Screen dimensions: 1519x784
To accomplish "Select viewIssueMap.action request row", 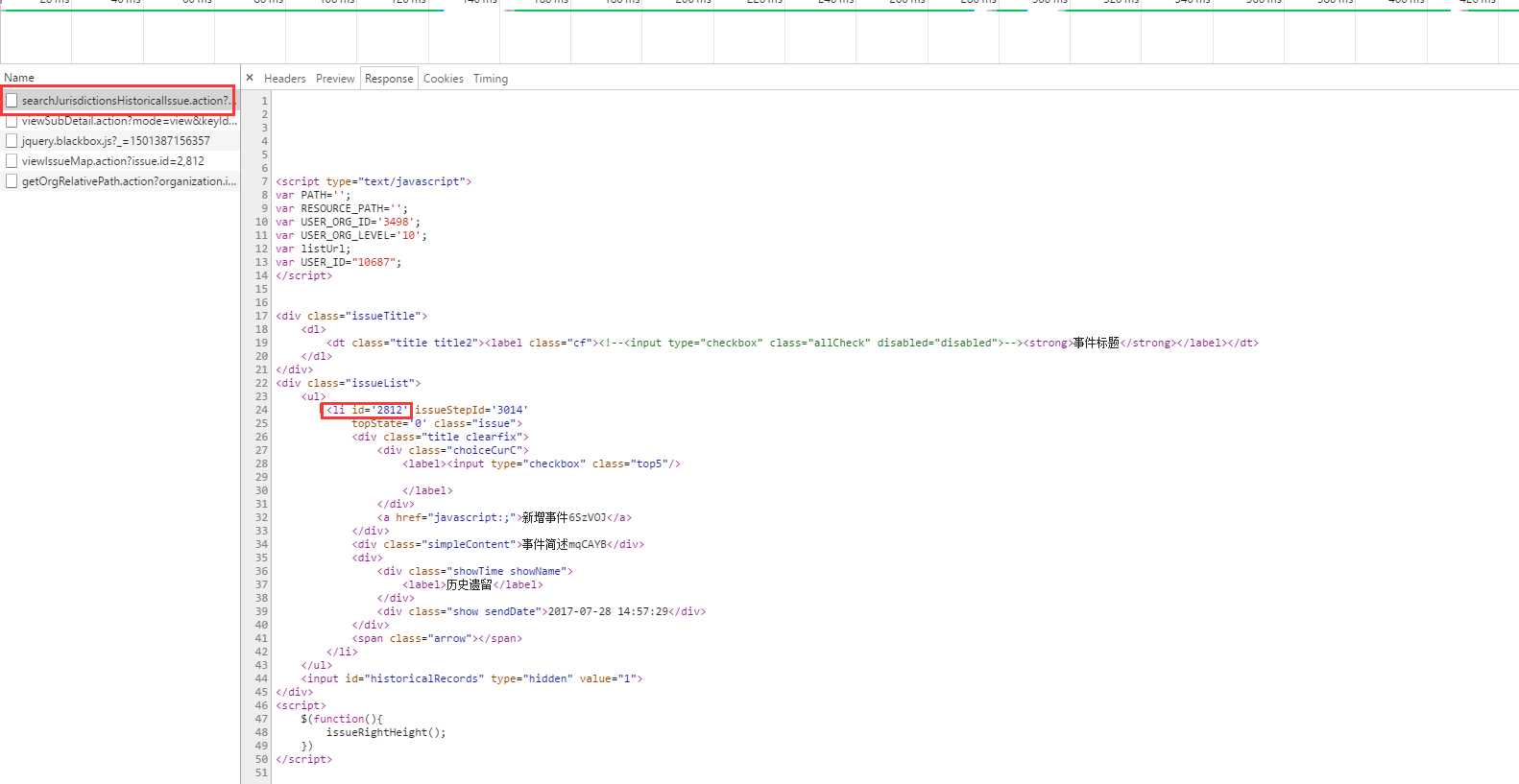I will [x=120, y=161].
